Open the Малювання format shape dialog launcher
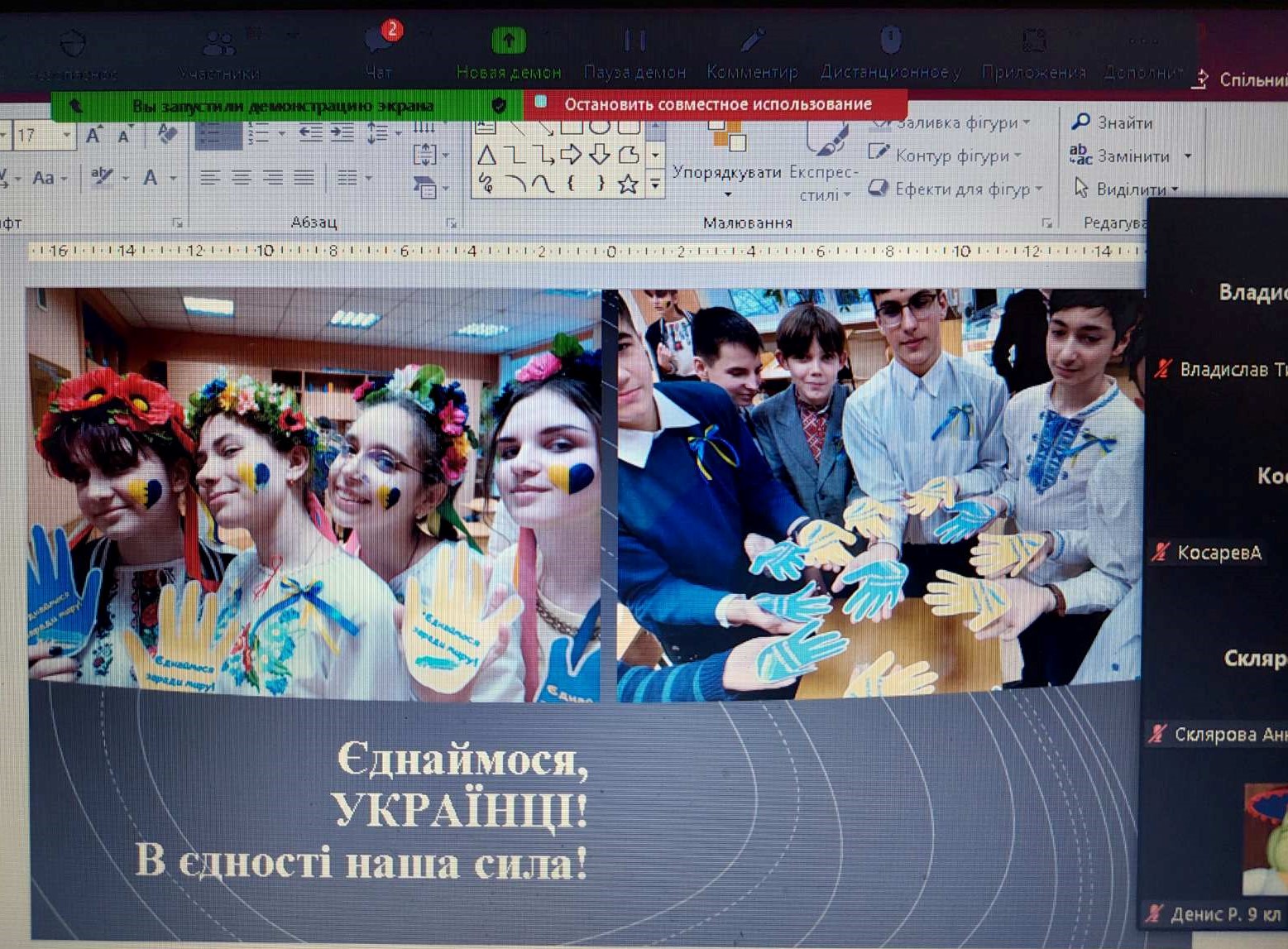Image resolution: width=1288 pixels, height=949 pixels. point(1046,223)
